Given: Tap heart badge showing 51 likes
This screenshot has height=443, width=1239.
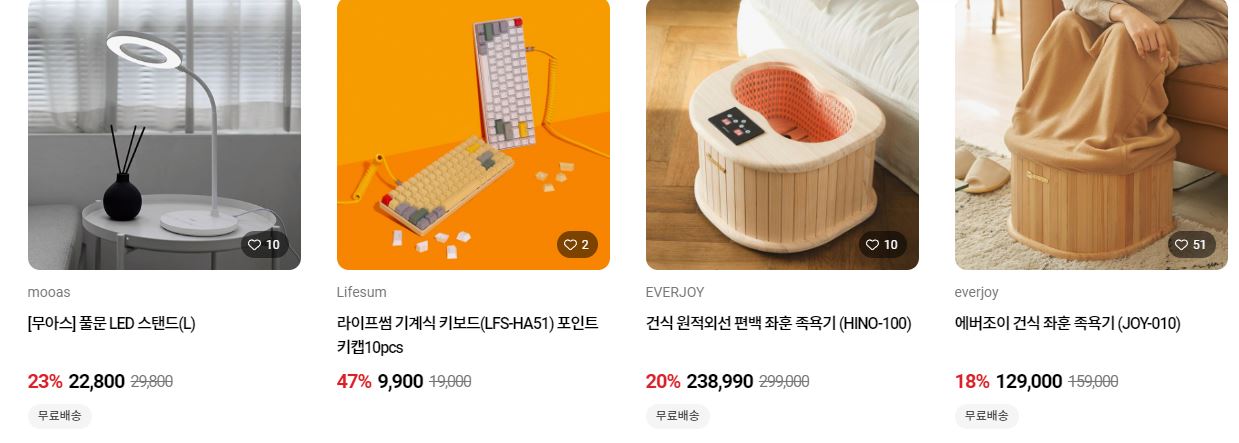Looking at the screenshot, I should (1191, 244).
